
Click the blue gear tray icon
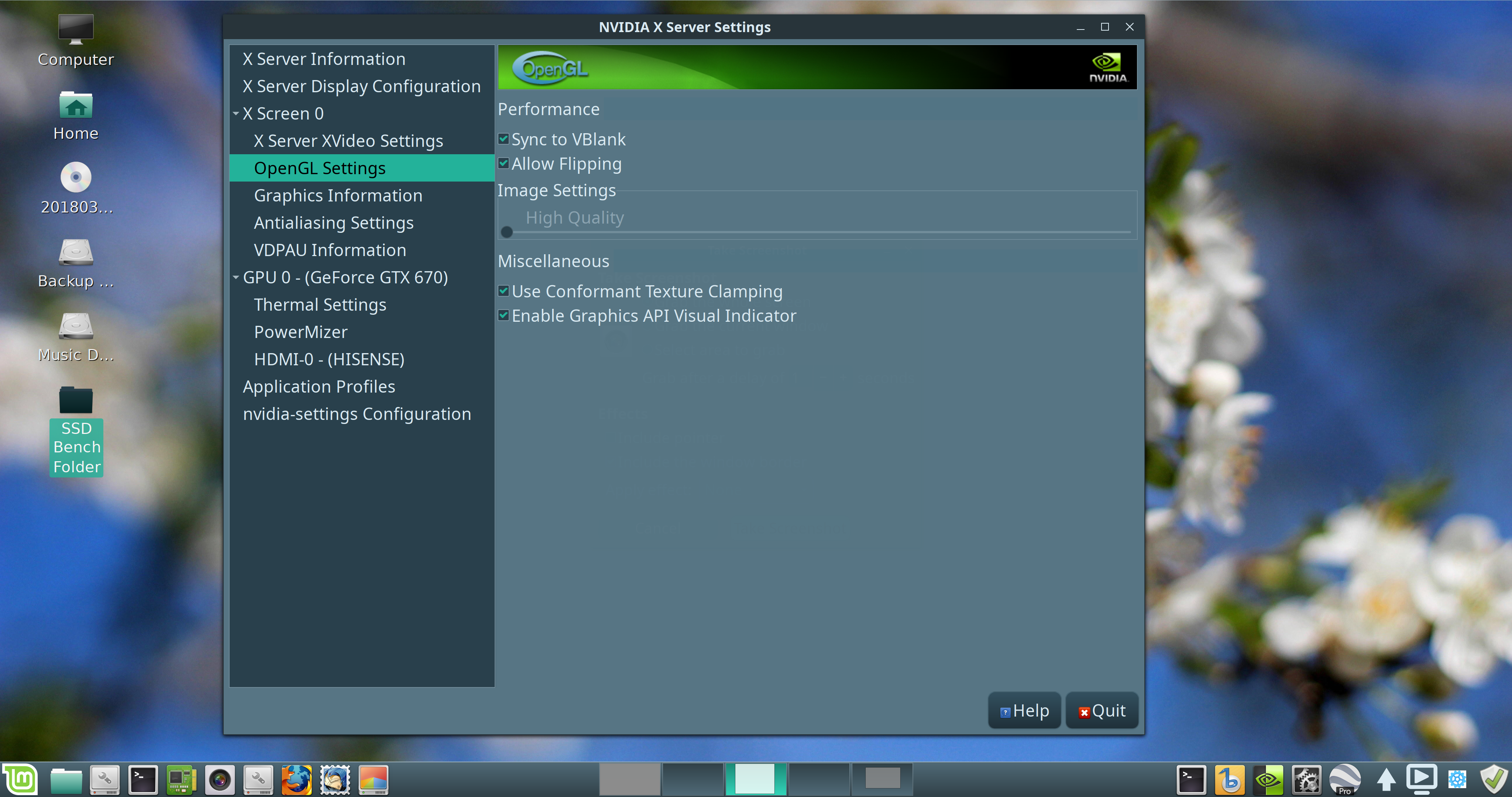(x=1457, y=780)
